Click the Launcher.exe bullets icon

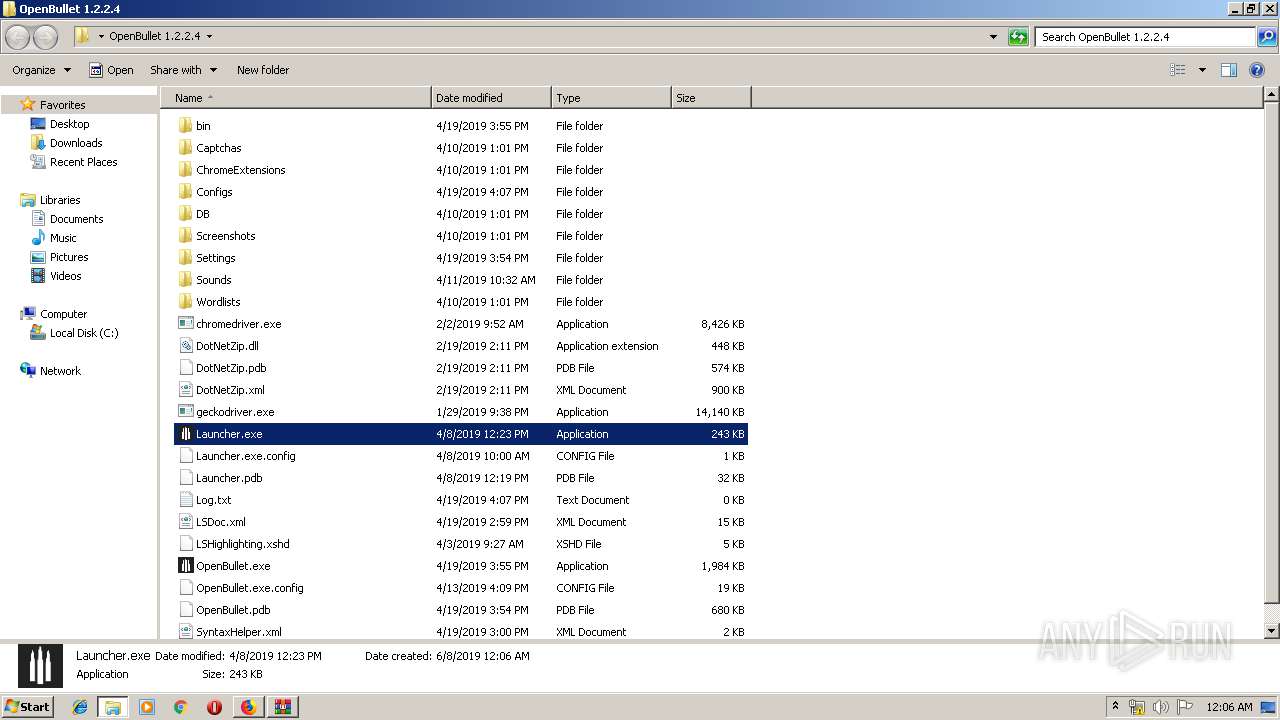click(x=185, y=434)
